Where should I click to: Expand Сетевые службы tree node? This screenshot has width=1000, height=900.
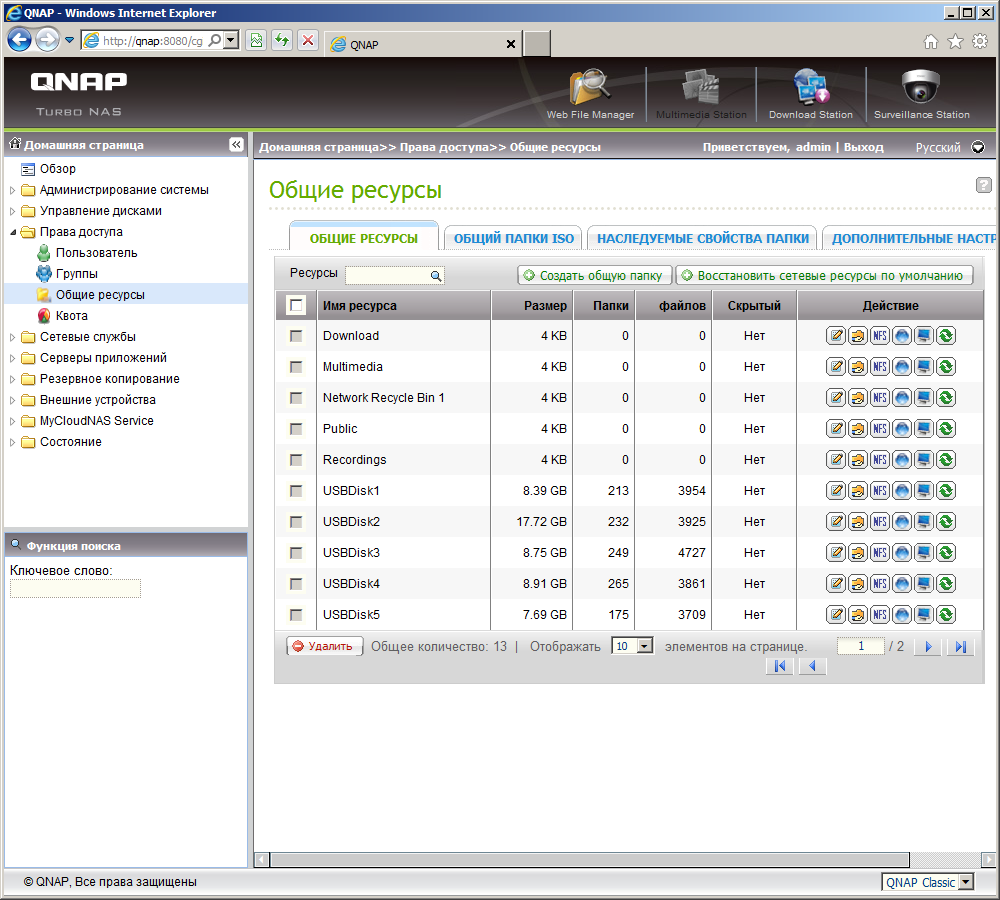pyautogui.click(x=12, y=337)
